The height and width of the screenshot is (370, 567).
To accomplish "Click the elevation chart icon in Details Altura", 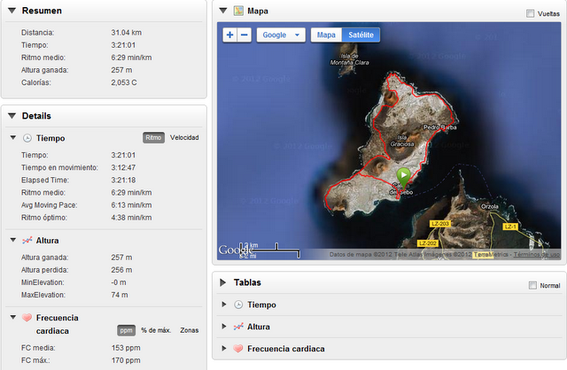I will 27,241.
